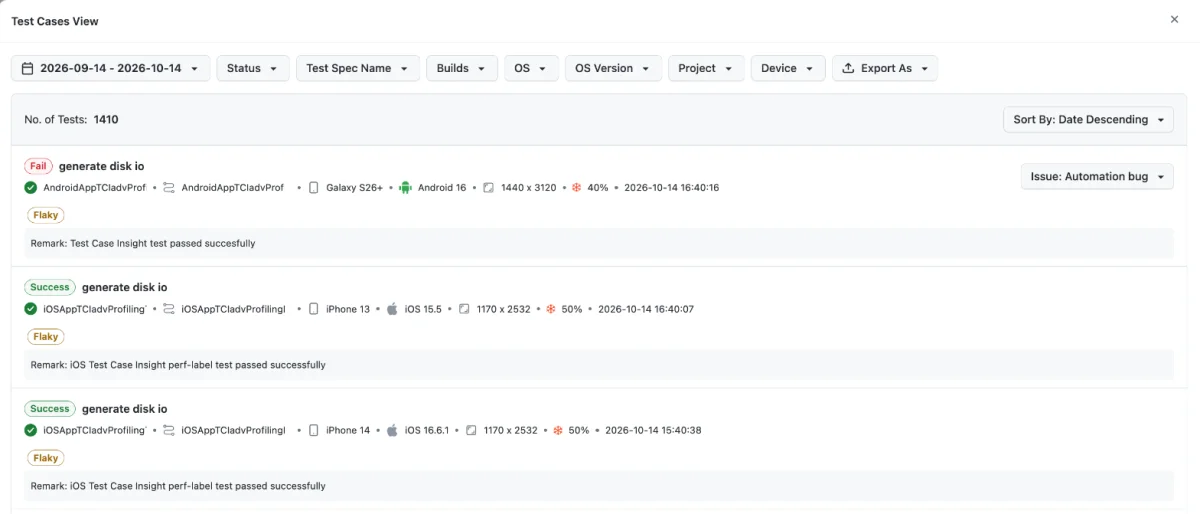Click the first AndroidAppTCIadvProf project name
1200x514 pixels.
pyautogui.click(x=94, y=188)
